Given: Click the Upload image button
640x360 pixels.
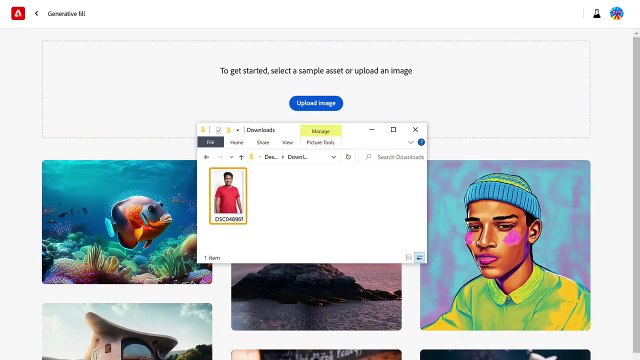Looking at the screenshot, I should pos(316,103).
